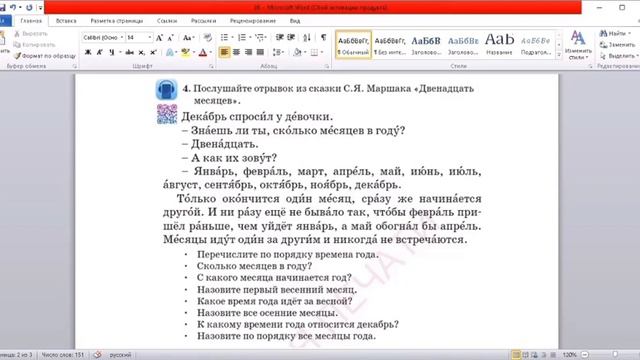Screen dimensions: 640x360
Task: Apply text effects icon
Action: tap(170, 52)
